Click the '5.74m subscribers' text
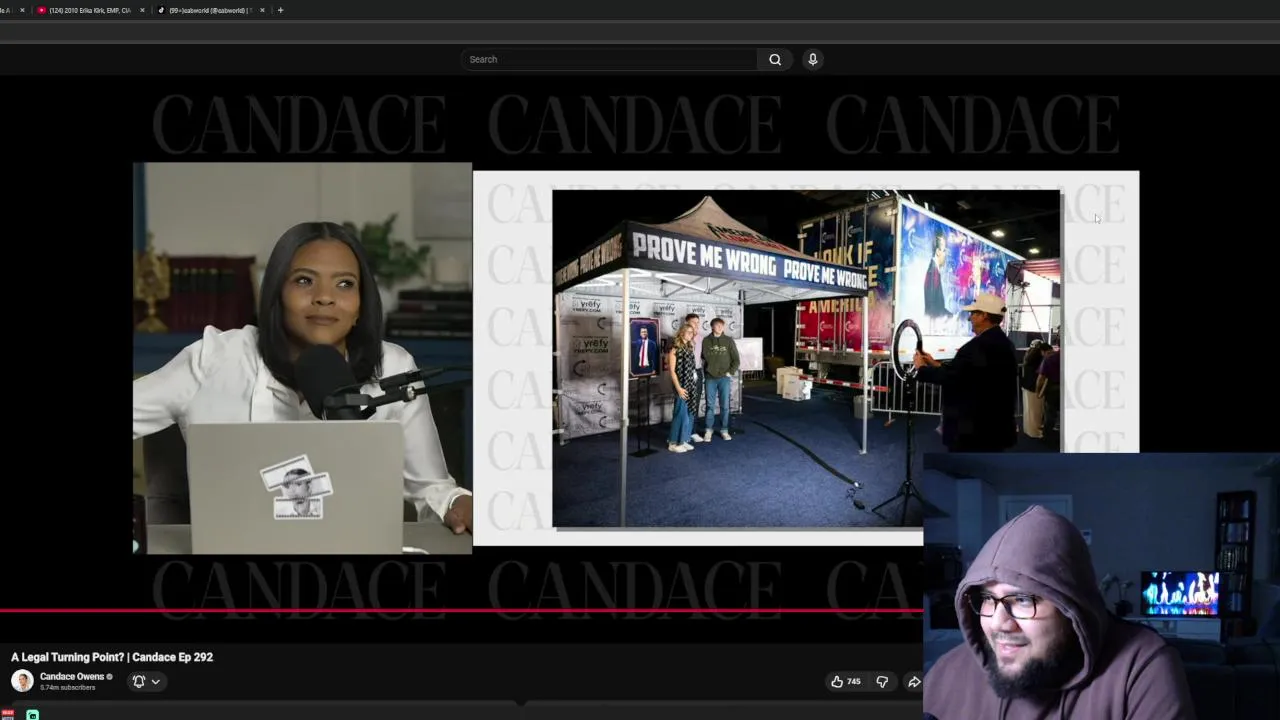The height and width of the screenshot is (720, 1280). 67,688
